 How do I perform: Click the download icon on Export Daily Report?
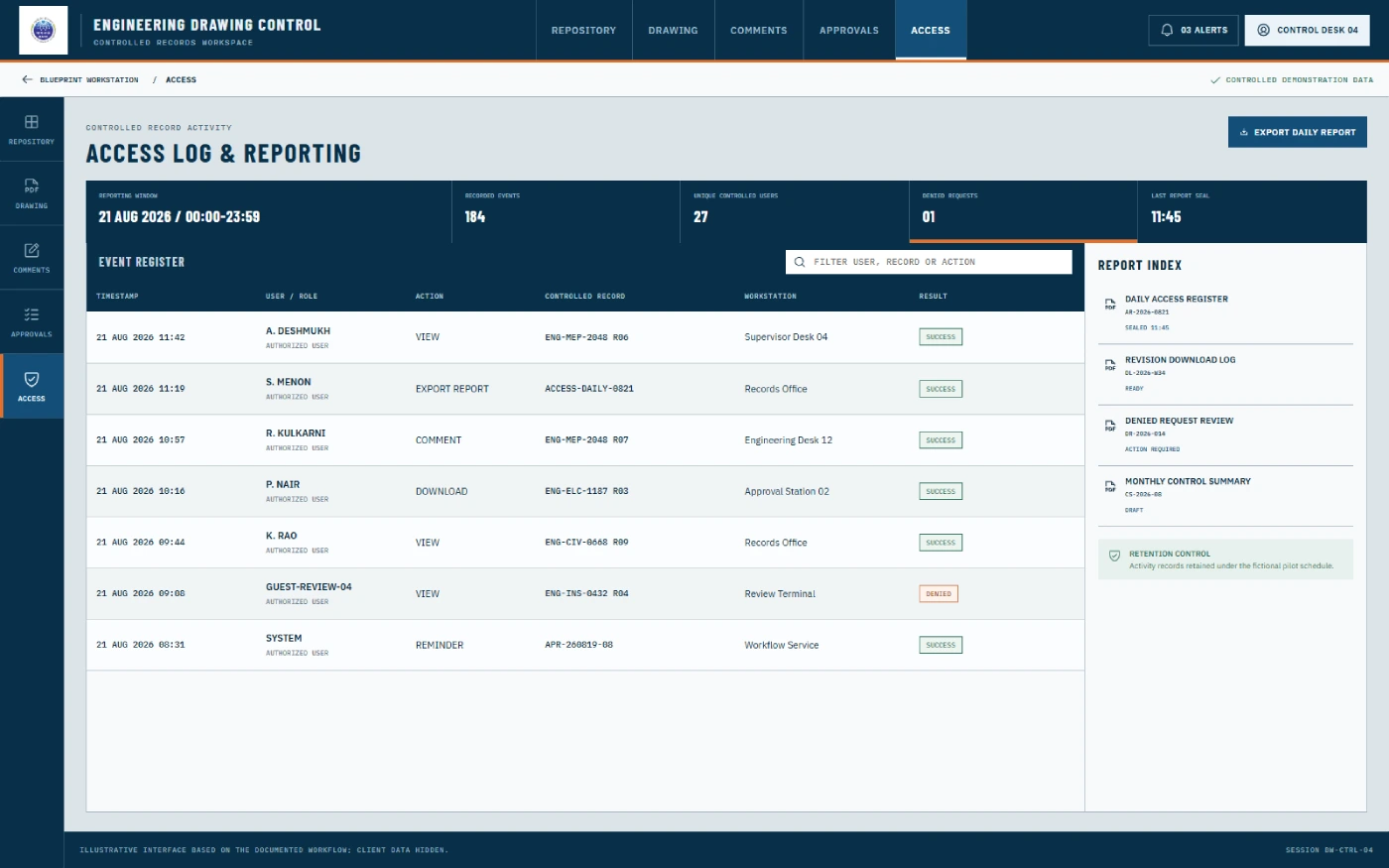(x=1244, y=132)
